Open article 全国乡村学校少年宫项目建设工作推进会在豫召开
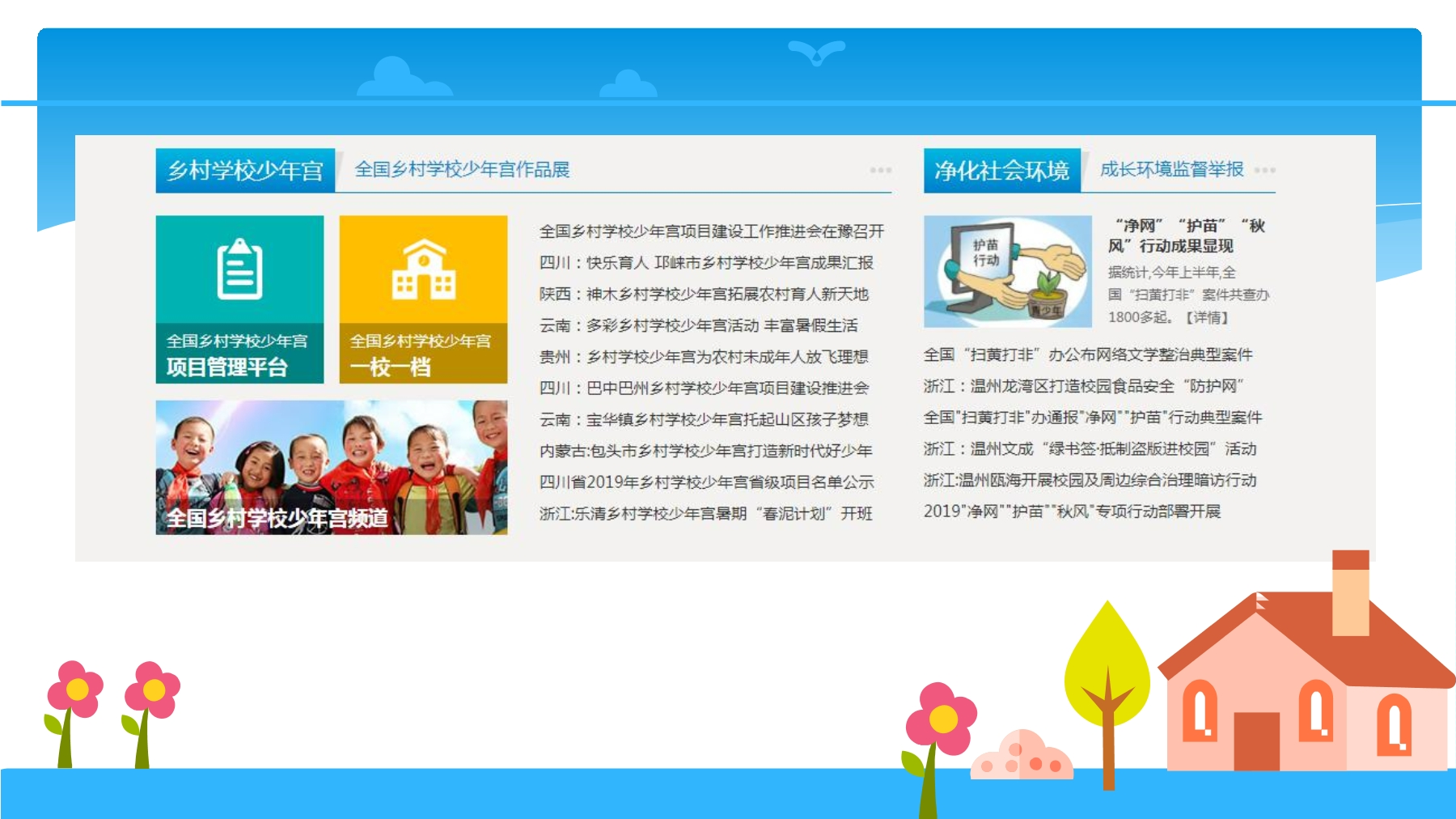Viewport: 1456px width, 819px height. pyautogui.click(x=712, y=231)
